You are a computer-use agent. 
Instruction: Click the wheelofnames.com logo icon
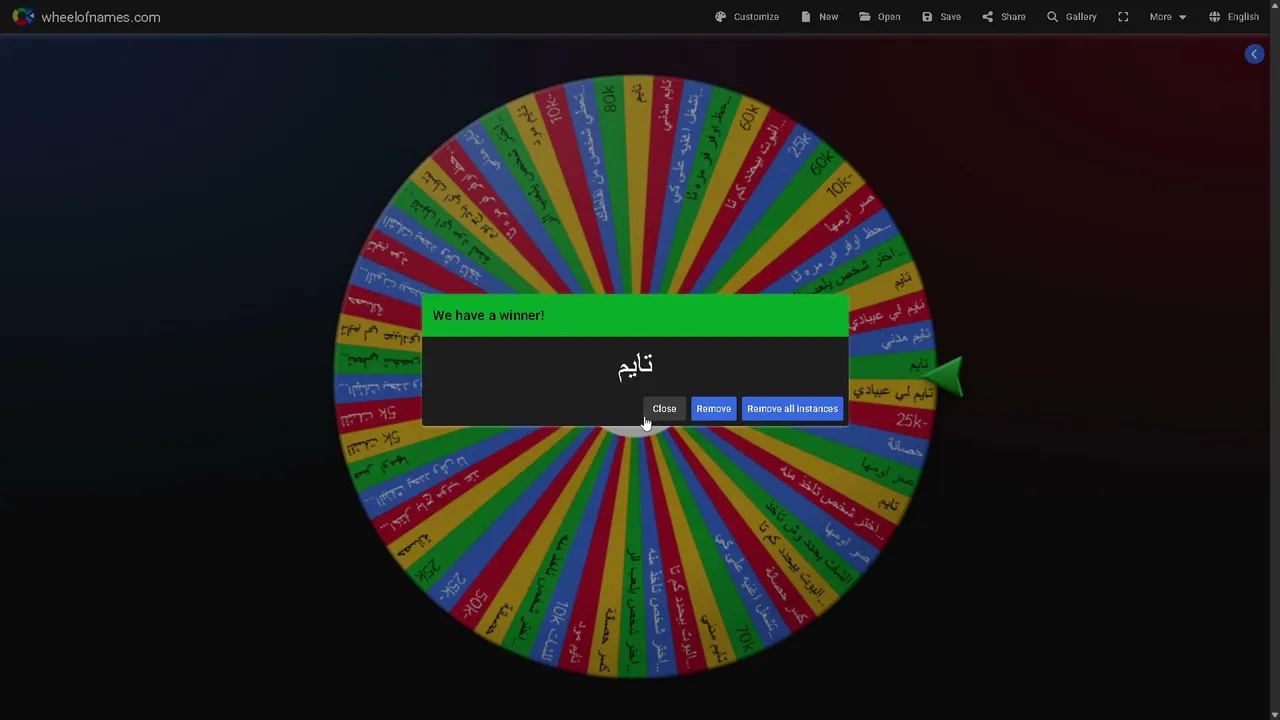[x=22, y=17]
